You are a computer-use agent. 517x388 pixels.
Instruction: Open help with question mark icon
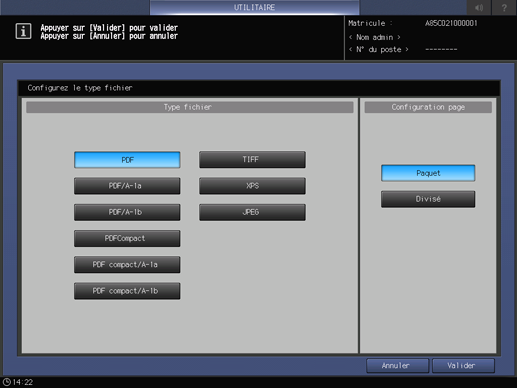point(504,7)
